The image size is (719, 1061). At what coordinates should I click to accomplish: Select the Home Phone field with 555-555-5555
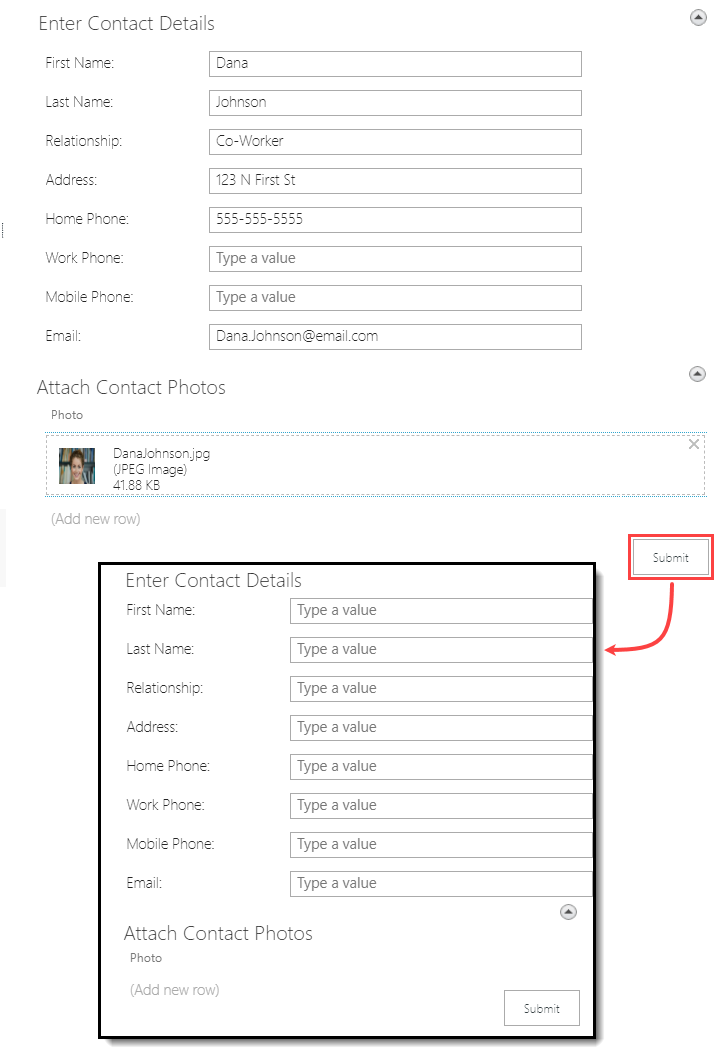click(x=395, y=219)
